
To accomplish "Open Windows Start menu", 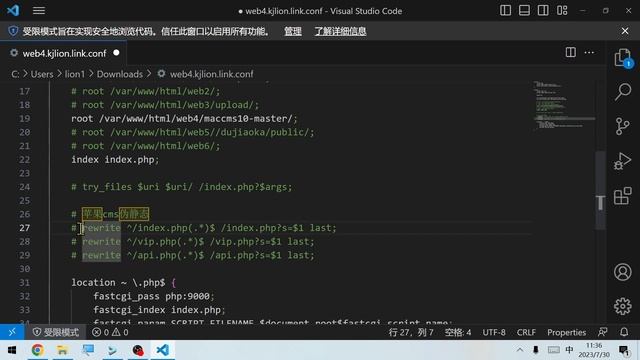I will point(12,350).
